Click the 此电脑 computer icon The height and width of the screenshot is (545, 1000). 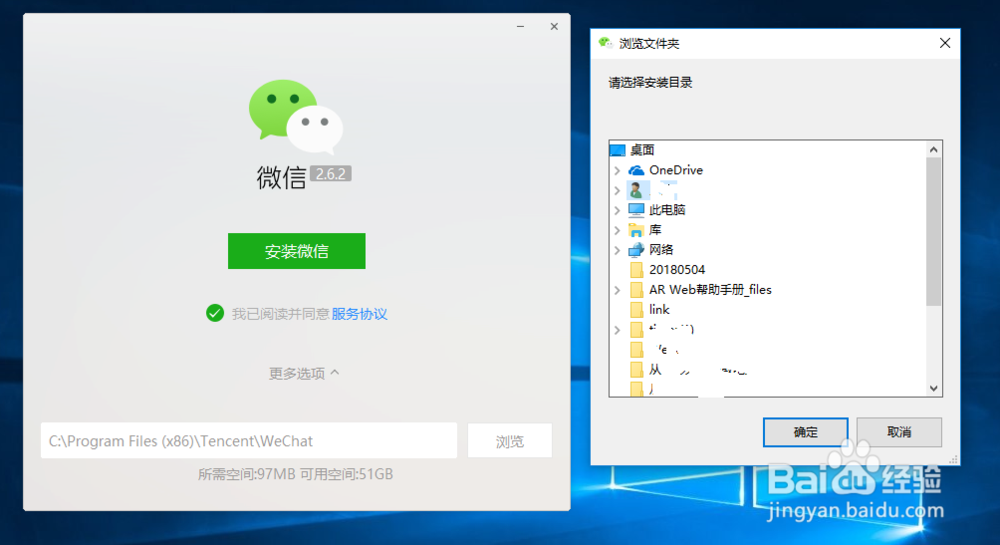(636, 210)
